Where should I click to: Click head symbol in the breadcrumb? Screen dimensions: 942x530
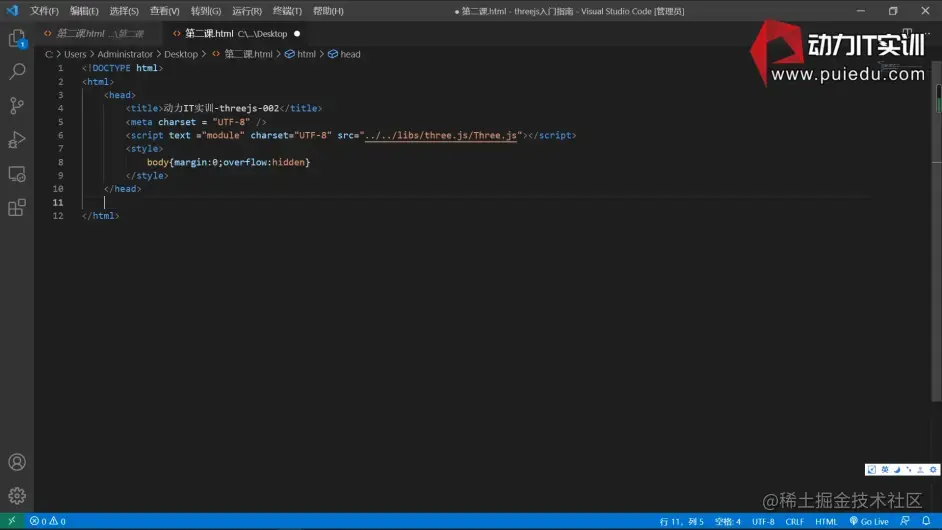coord(344,54)
